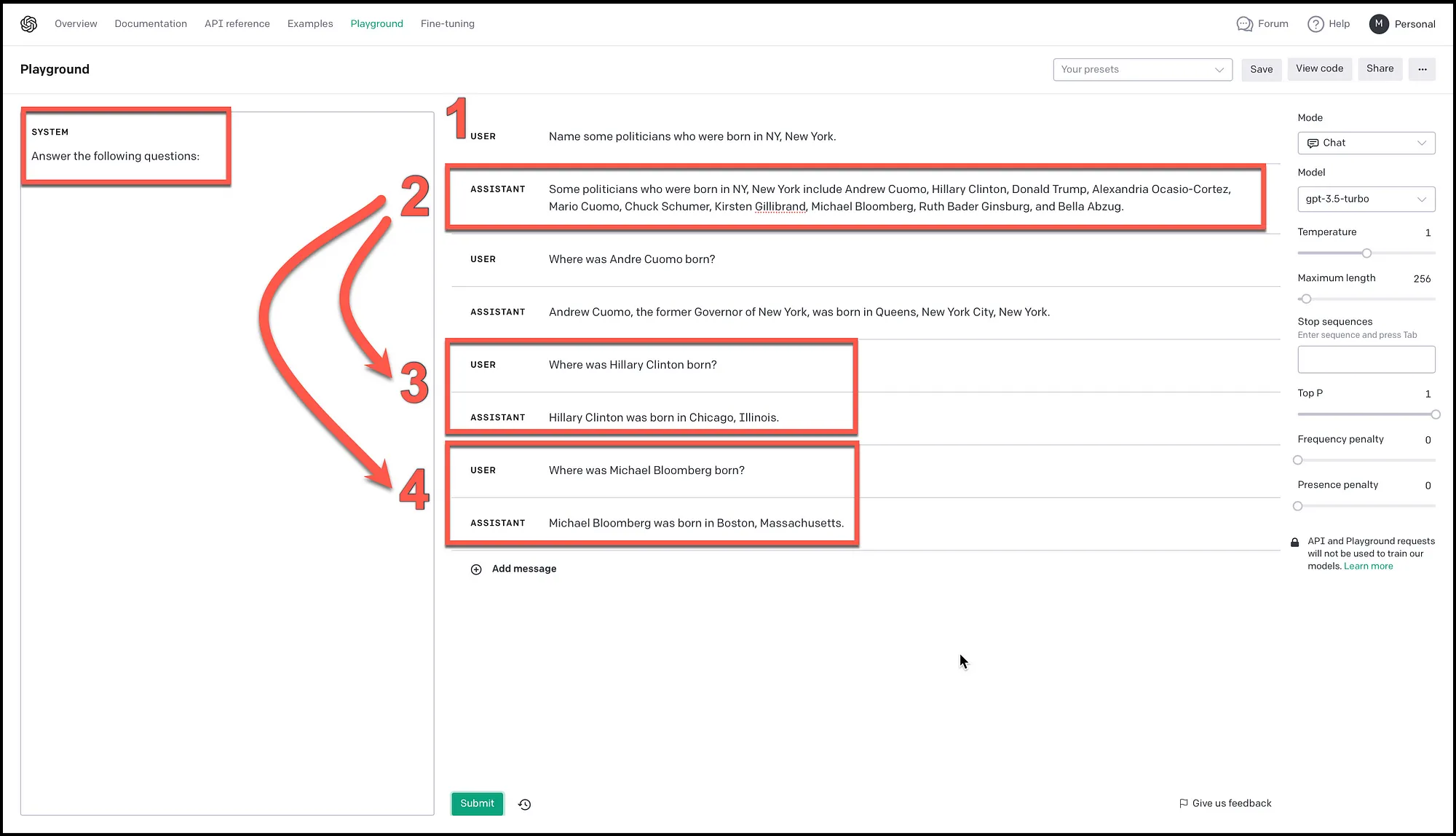Screen dimensions: 1456x836
Task: Click the Maximum length slider handle
Action: (1306, 299)
